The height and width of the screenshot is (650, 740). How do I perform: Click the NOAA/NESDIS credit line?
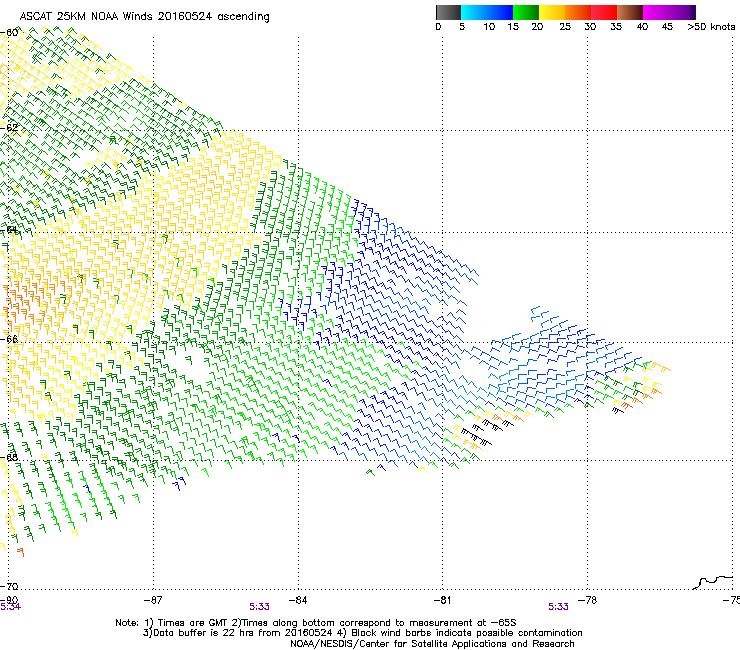click(432, 644)
